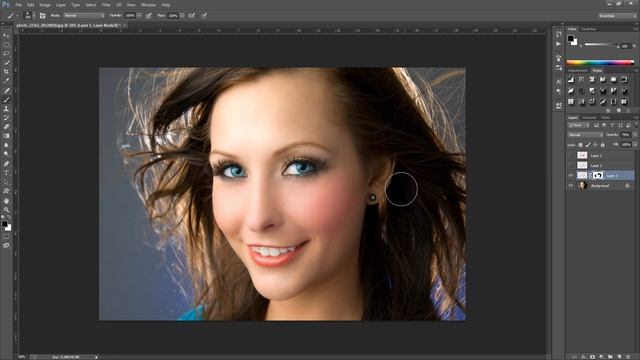Change the screen mode in toolbox
Image resolution: width=640 pixels, height=360 pixels.
pos(6,245)
